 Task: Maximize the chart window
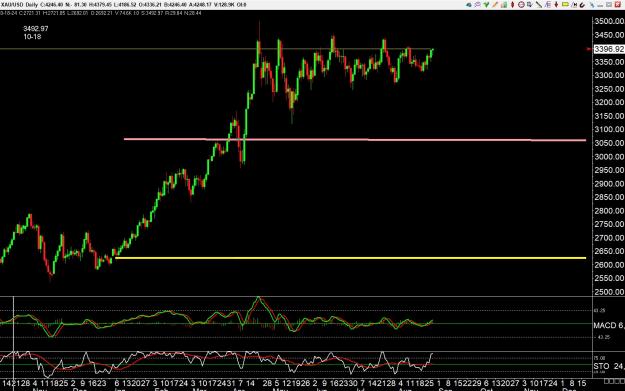(609, 5)
